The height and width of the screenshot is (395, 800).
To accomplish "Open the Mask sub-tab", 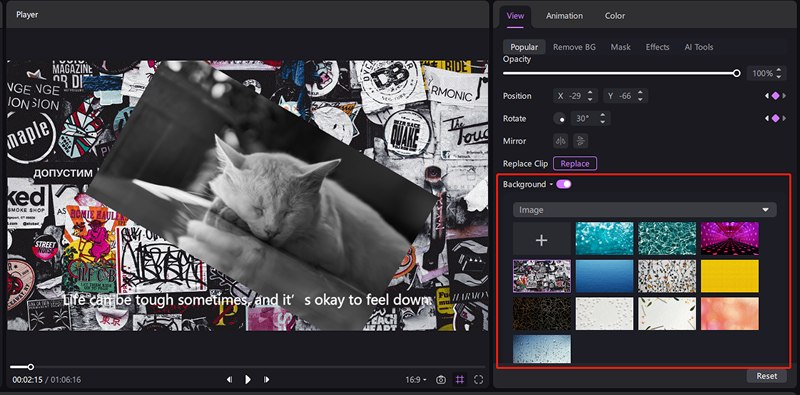I will click(620, 47).
